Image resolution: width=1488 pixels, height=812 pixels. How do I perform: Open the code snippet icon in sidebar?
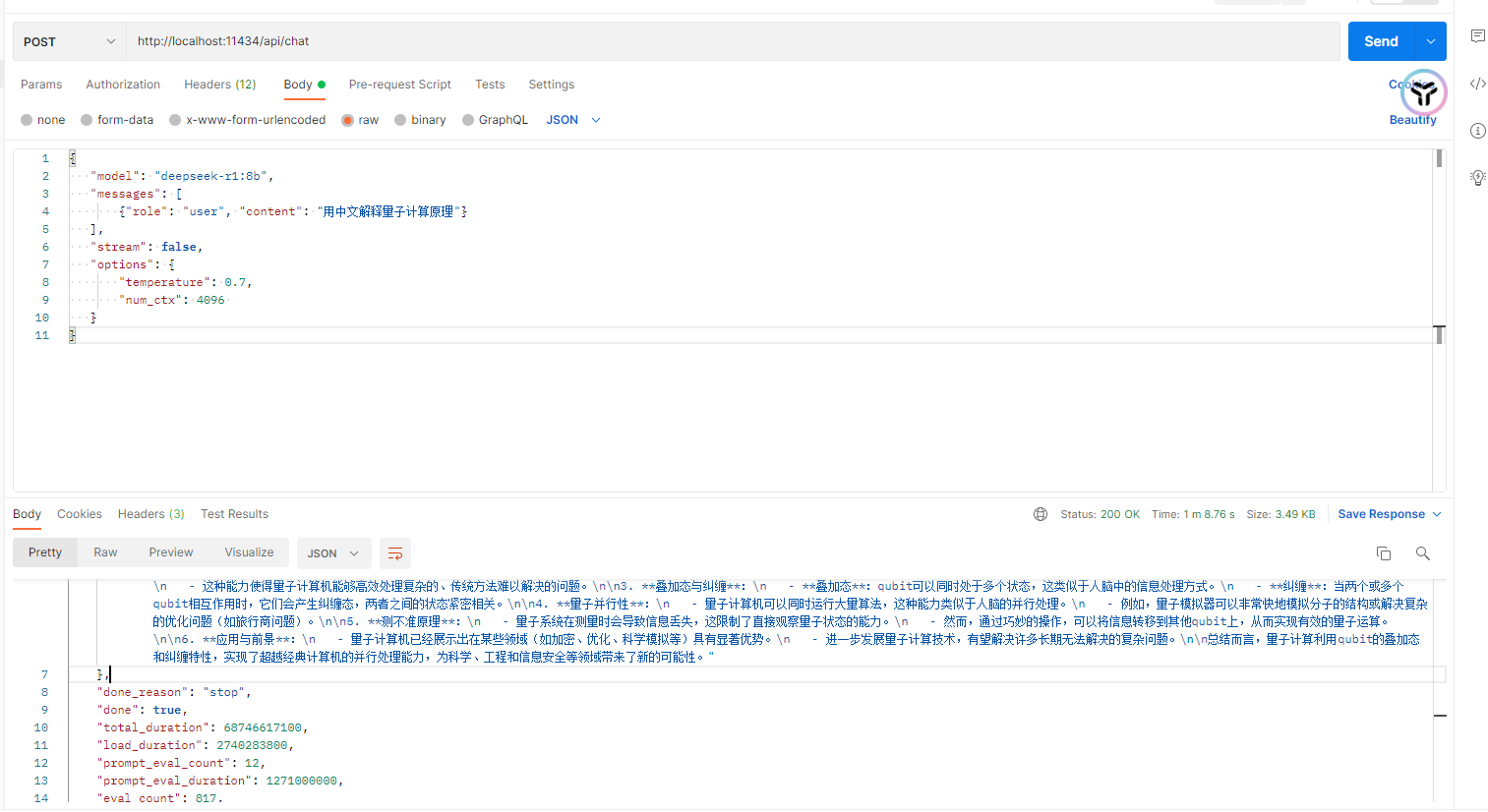point(1477,84)
